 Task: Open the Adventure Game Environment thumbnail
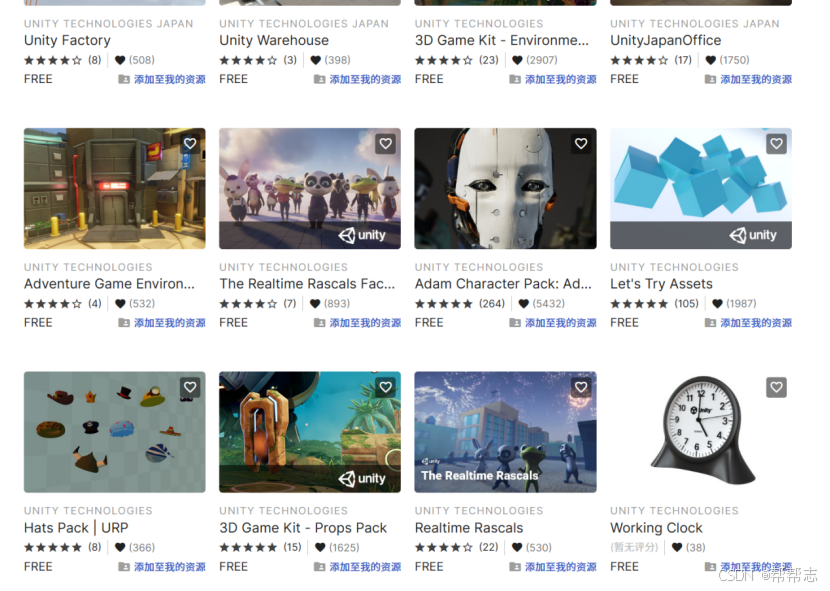point(114,189)
